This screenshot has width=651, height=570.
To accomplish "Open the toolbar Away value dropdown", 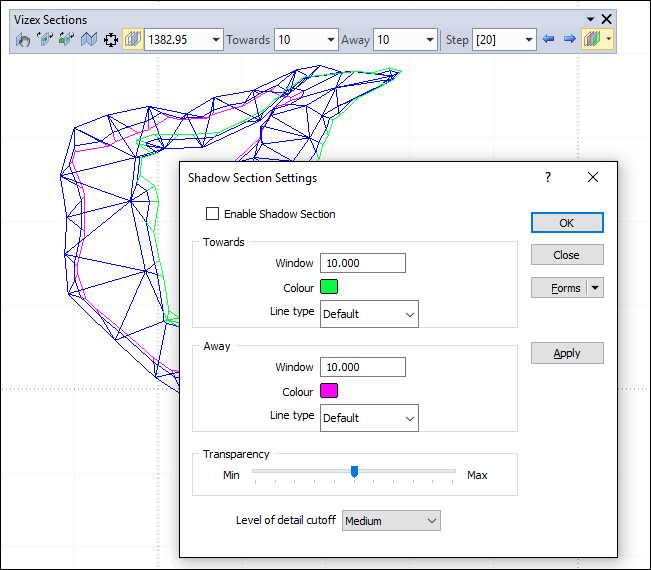I will coord(430,40).
